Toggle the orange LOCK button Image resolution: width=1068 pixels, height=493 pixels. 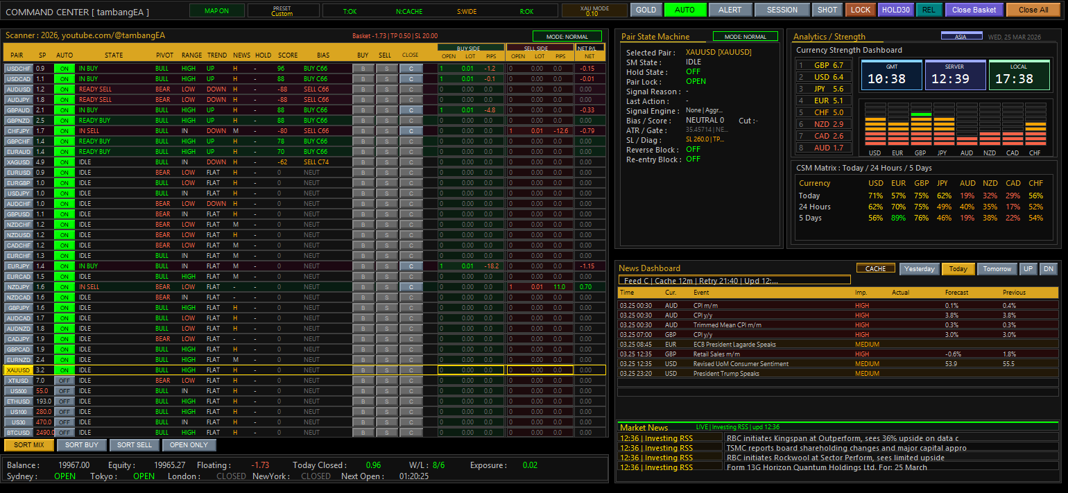click(x=861, y=10)
